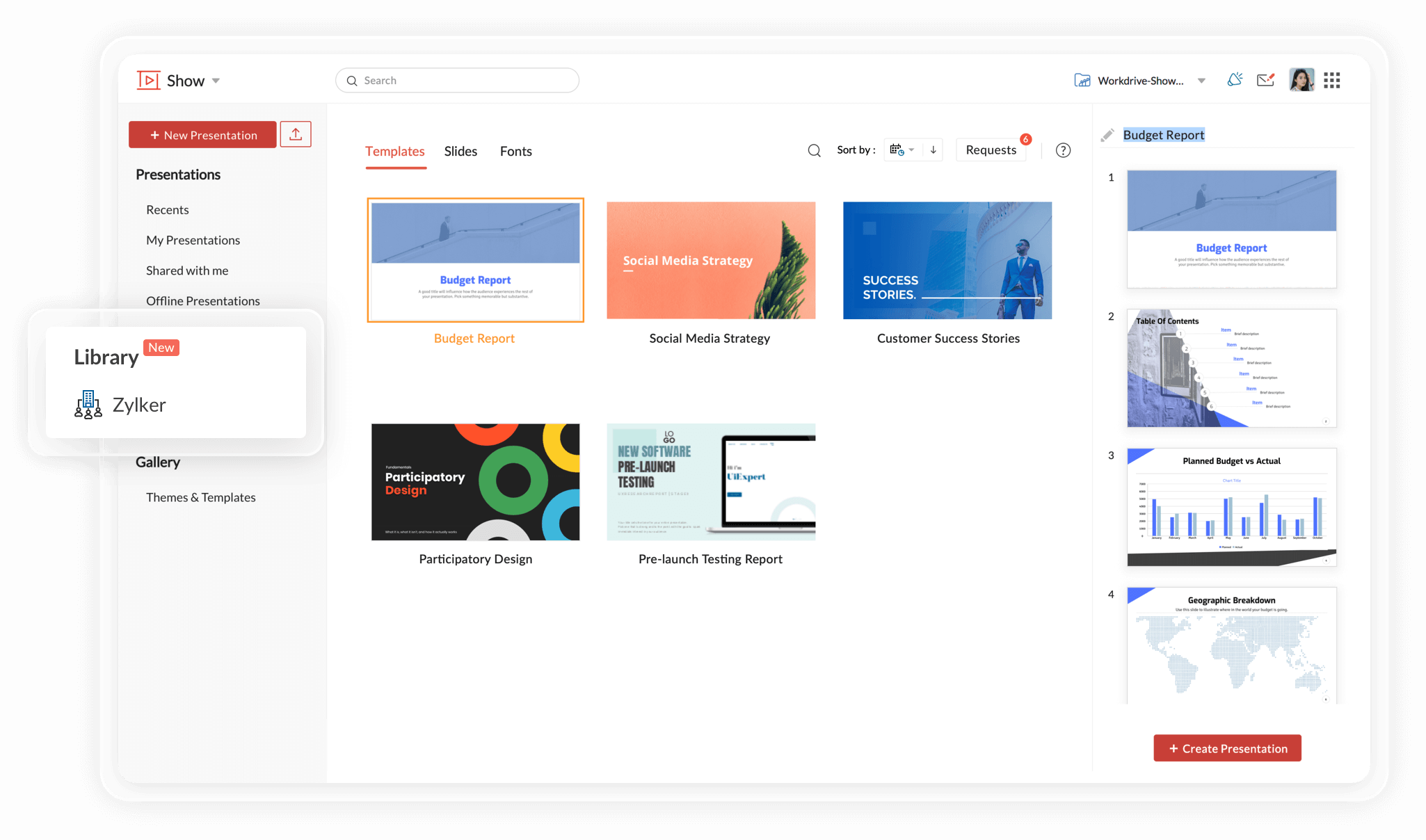1426x840 pixels.
Task: Expand the Workdrive-Show workspace dropdown
Action: pos(1202,80)
